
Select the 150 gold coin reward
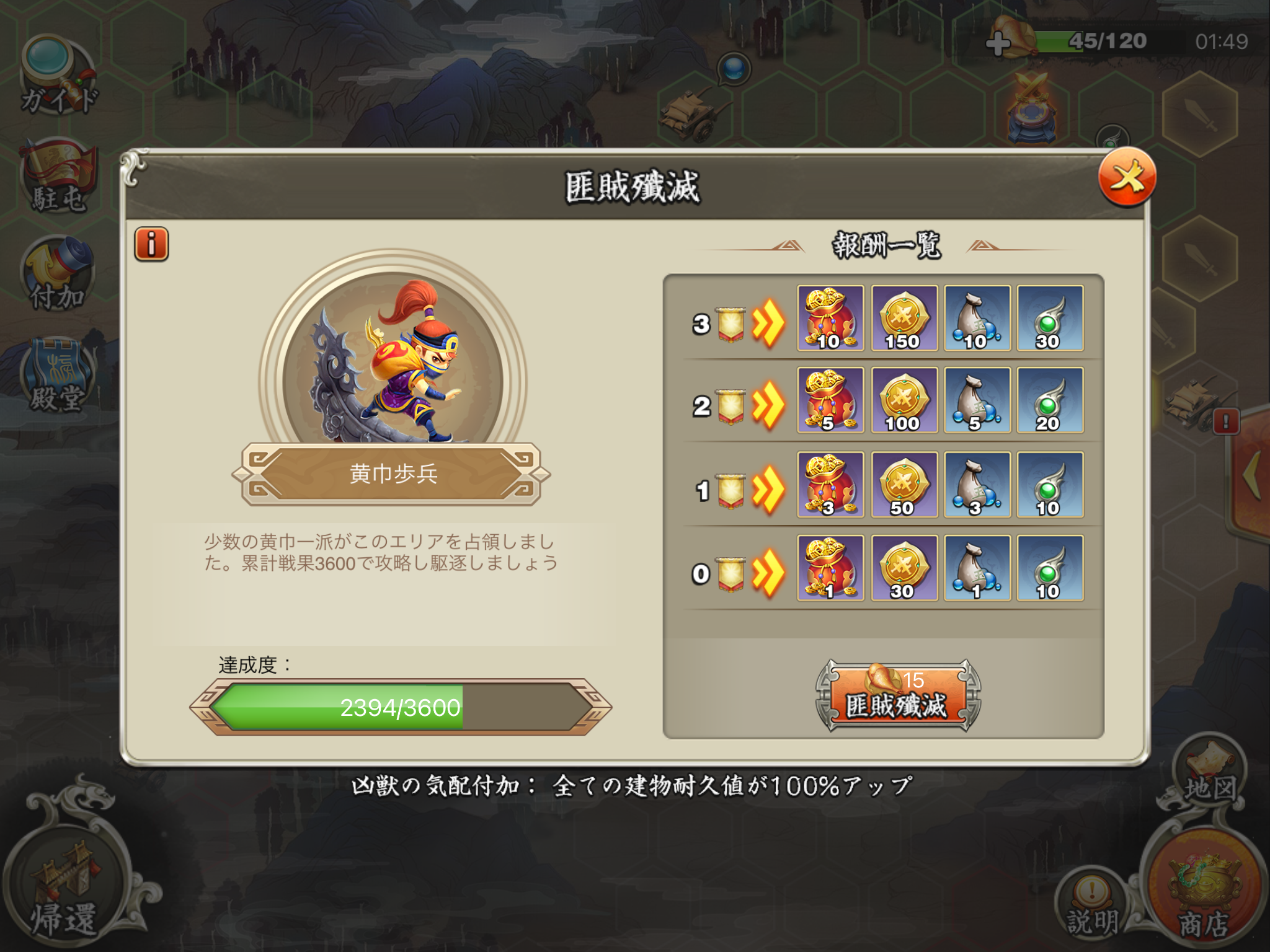tap(904, 318)
